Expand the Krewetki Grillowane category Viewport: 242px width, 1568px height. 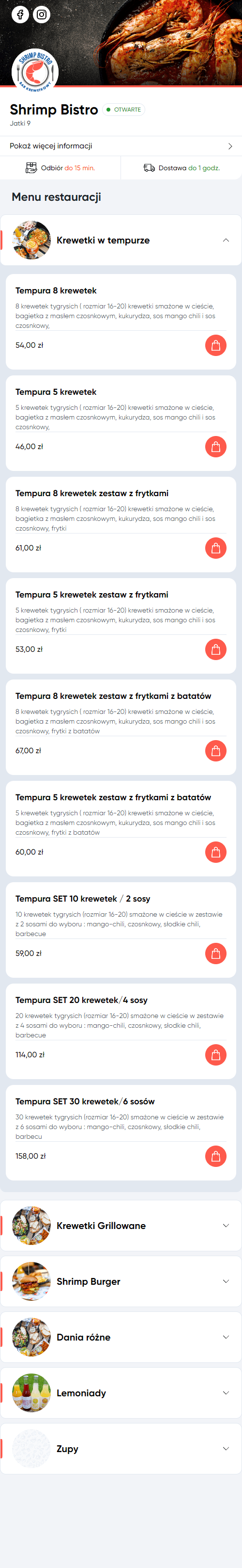click(121, 1225)
